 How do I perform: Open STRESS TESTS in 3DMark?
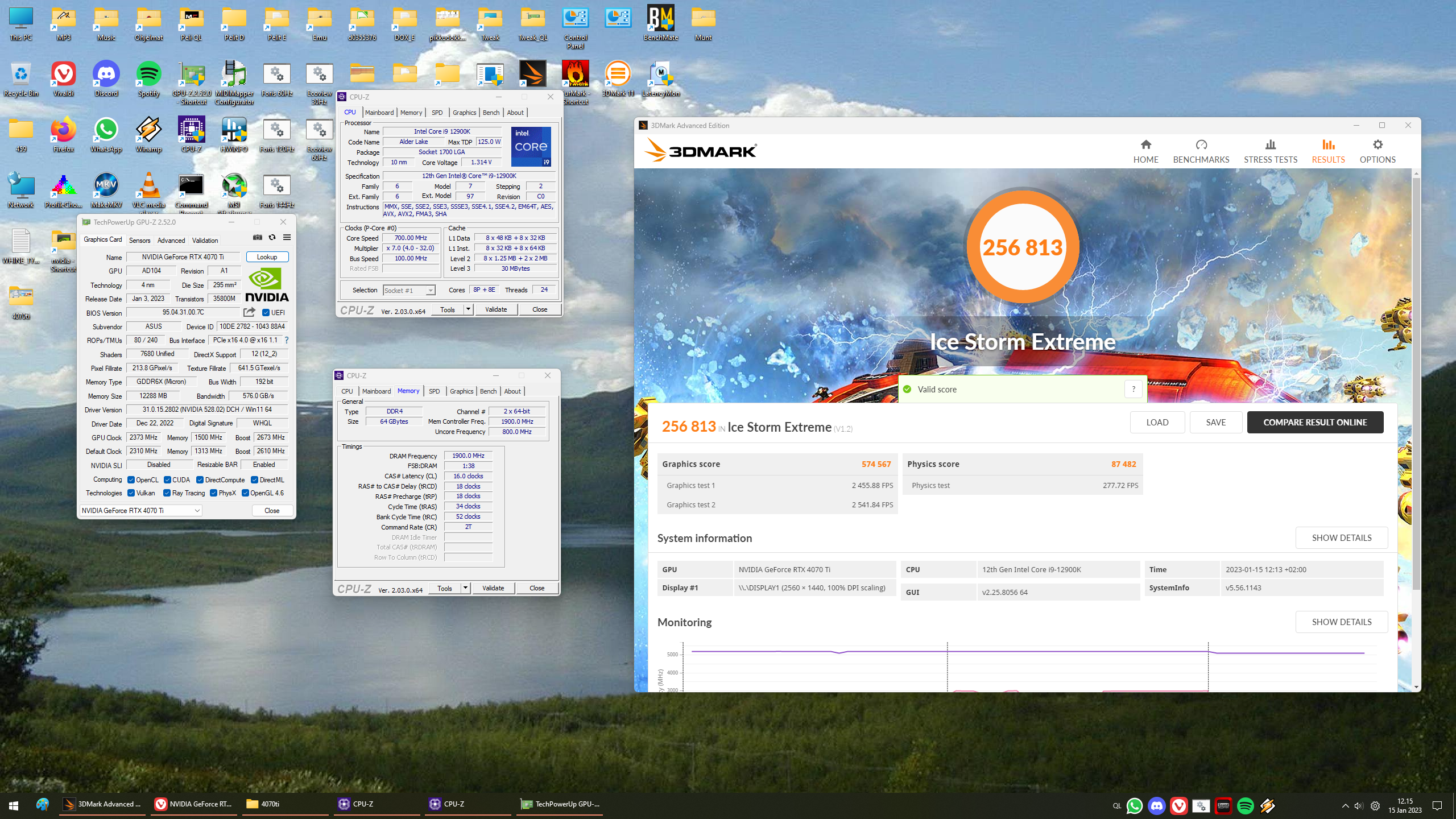coord(1271,151)
